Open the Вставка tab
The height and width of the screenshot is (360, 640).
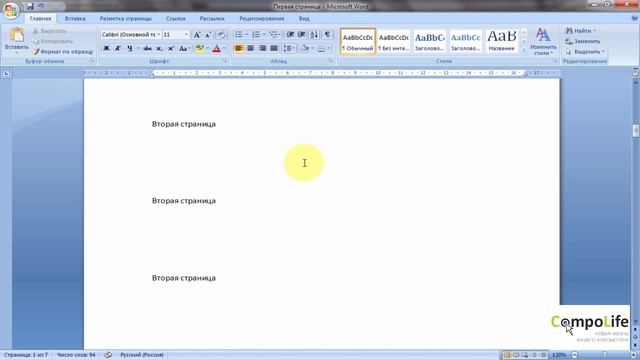pos(75,18)
